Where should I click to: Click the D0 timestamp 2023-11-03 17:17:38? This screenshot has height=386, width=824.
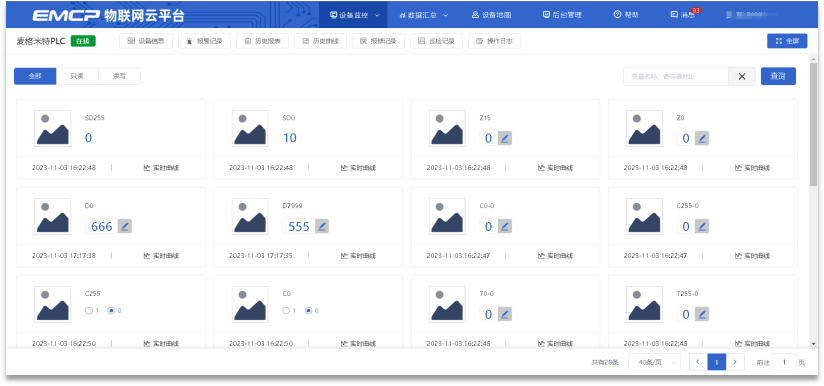click(64, 256)
